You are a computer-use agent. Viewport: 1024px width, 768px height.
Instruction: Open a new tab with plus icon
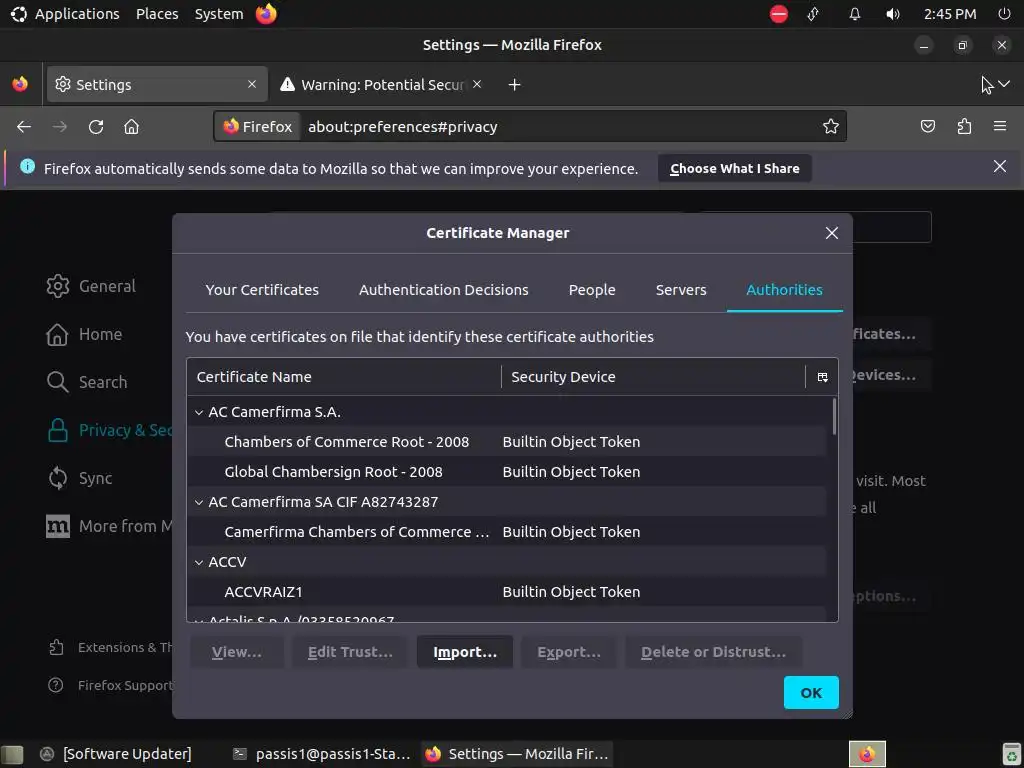[x=514, y=84]
